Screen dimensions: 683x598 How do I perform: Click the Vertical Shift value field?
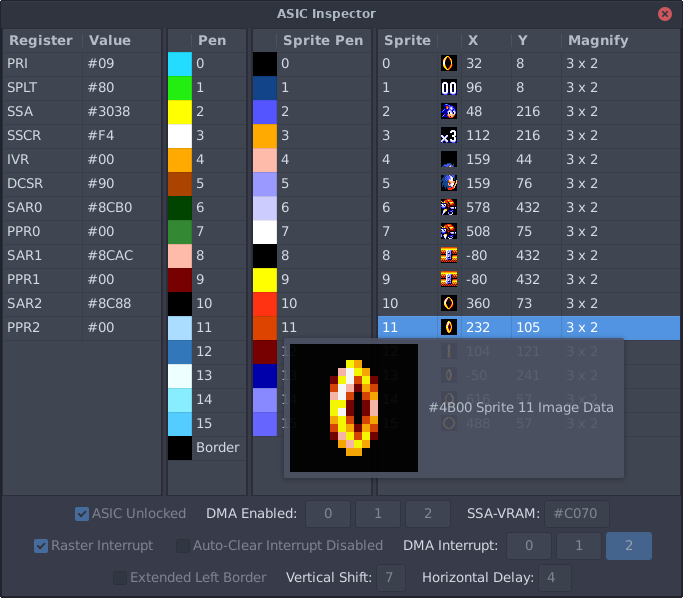(391, 578)
